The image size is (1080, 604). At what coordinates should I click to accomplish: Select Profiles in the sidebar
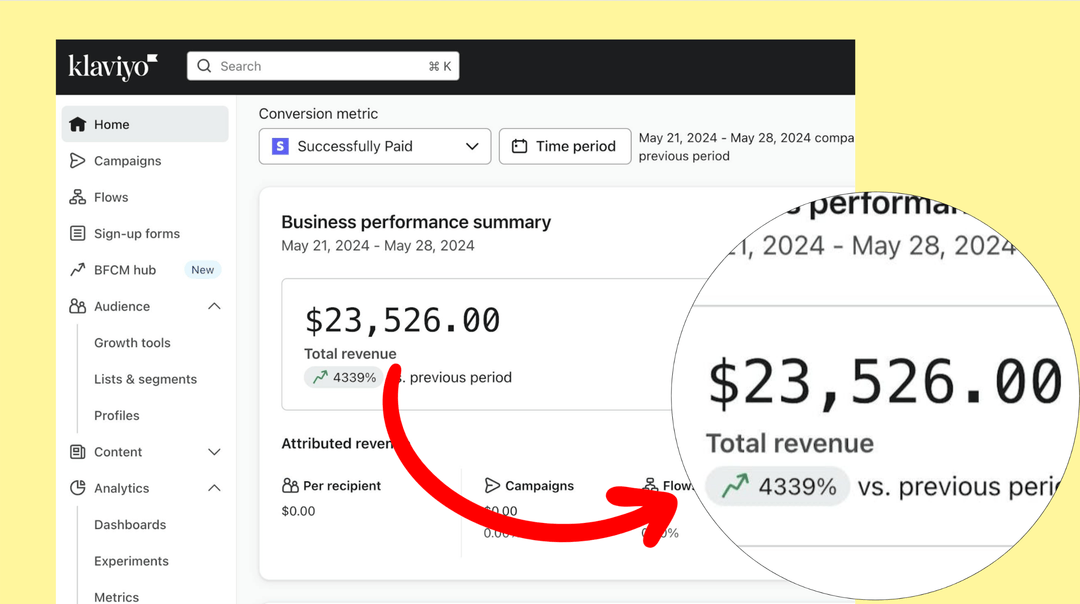pyautogui.click(x=117, y=416)
